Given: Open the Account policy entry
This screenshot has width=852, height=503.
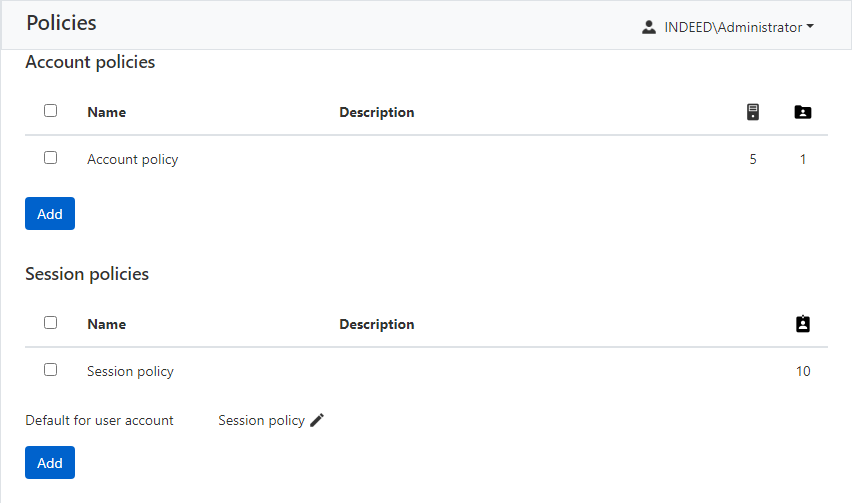Looking at the screenshot, I should (x=132, y=159).
